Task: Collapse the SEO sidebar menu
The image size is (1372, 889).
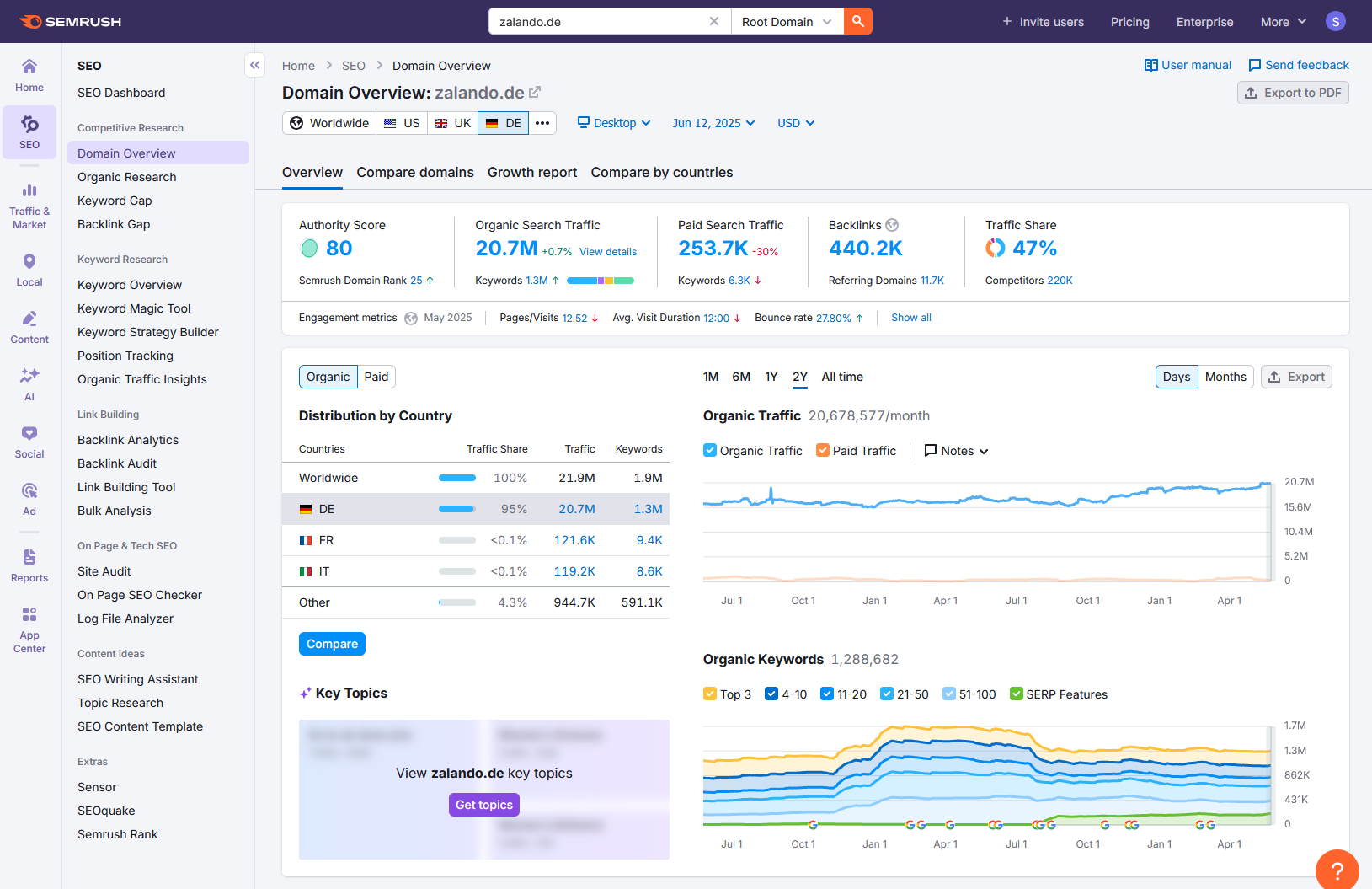Action: [x=254, y=65]
